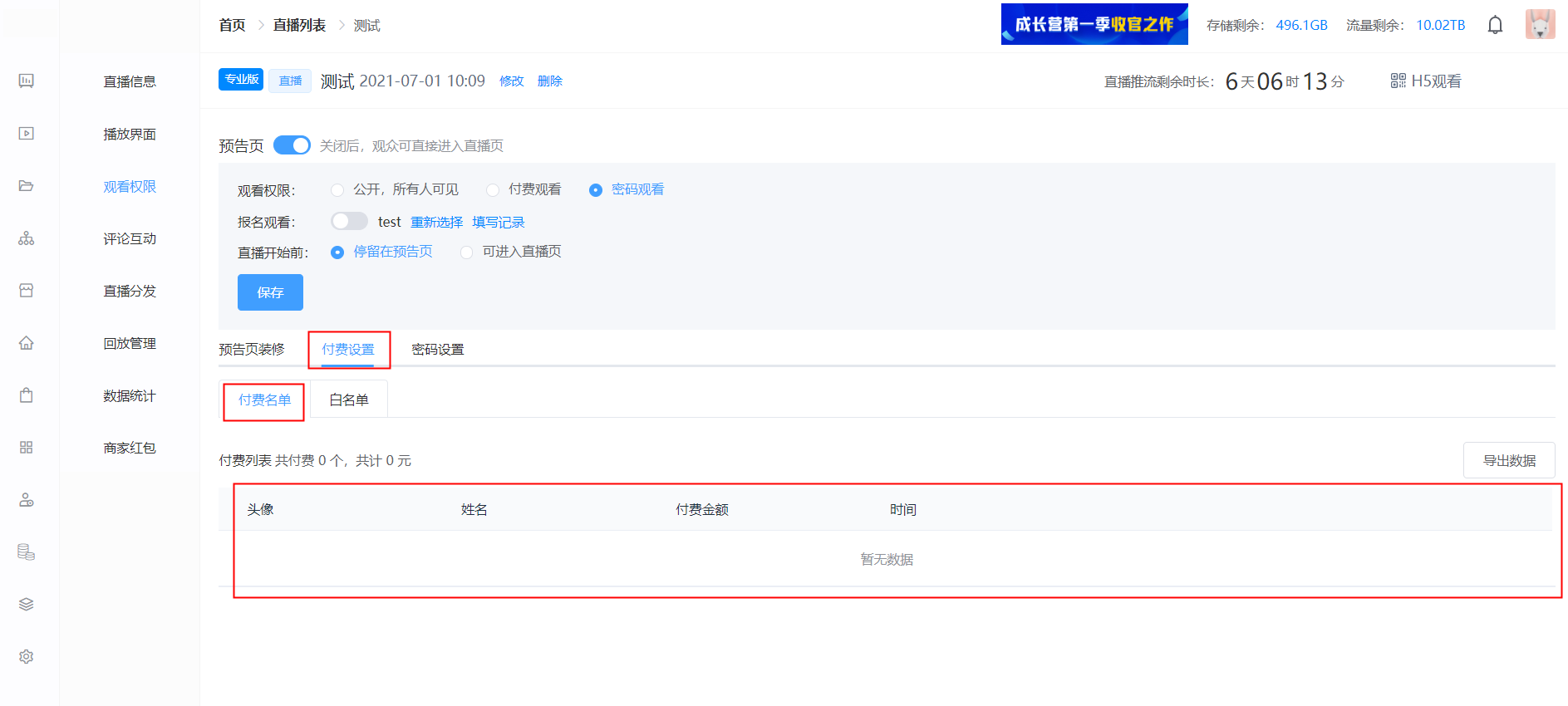Toggle the 预告页 switch
This screenshot has height=706, width=1568.
(292, 145)
